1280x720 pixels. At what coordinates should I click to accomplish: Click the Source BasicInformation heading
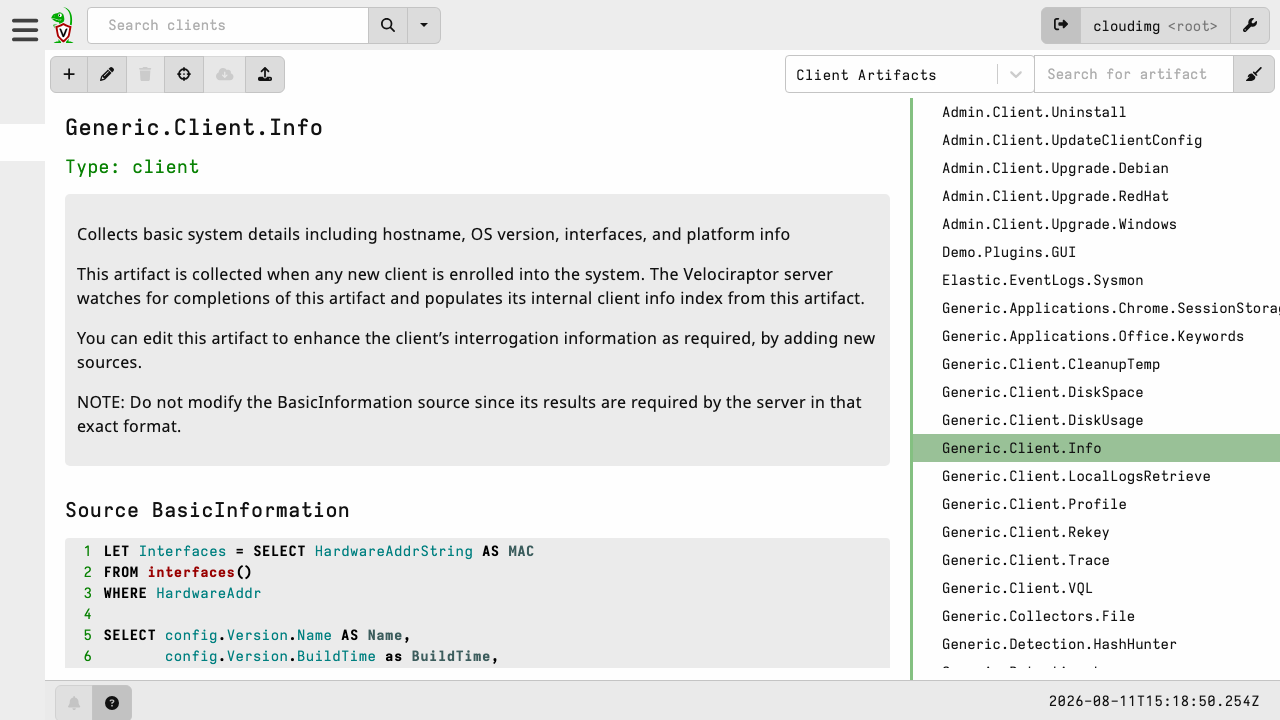pyautogui.click(x=207, y=510)
